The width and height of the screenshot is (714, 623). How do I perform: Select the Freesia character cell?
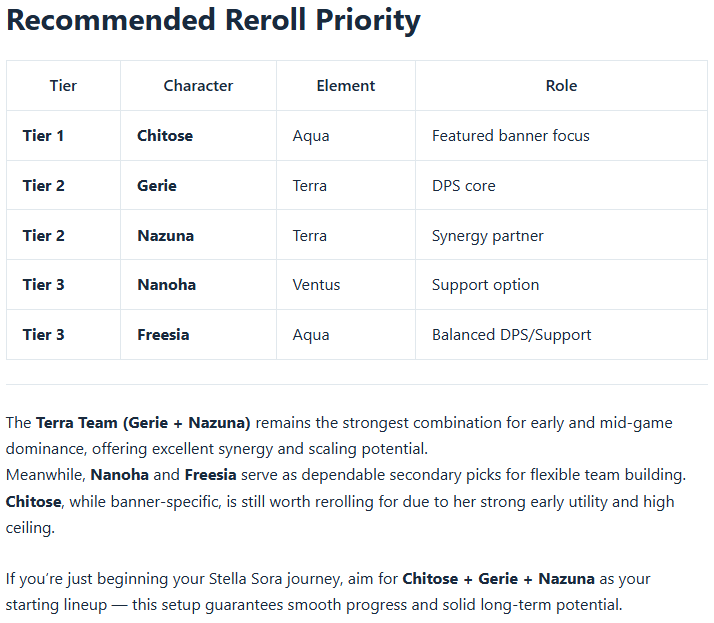[x=163, y=335]
